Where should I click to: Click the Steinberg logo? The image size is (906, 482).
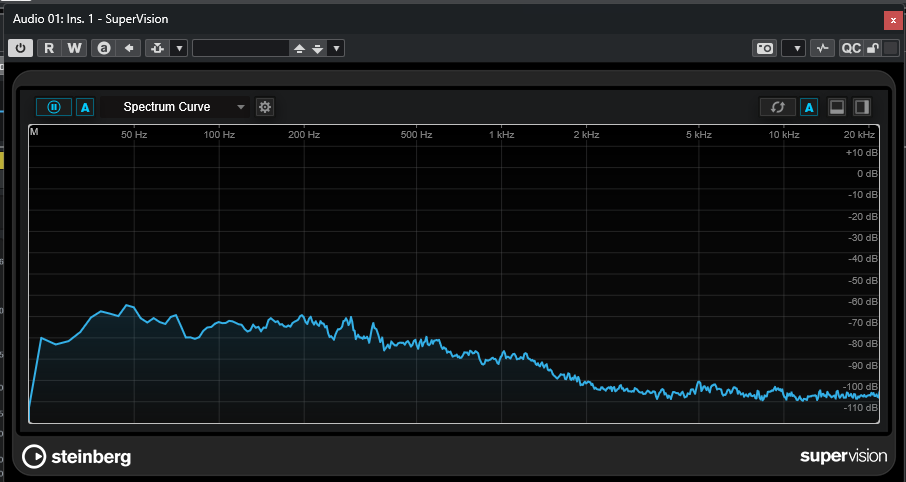(x=76, y=457)
